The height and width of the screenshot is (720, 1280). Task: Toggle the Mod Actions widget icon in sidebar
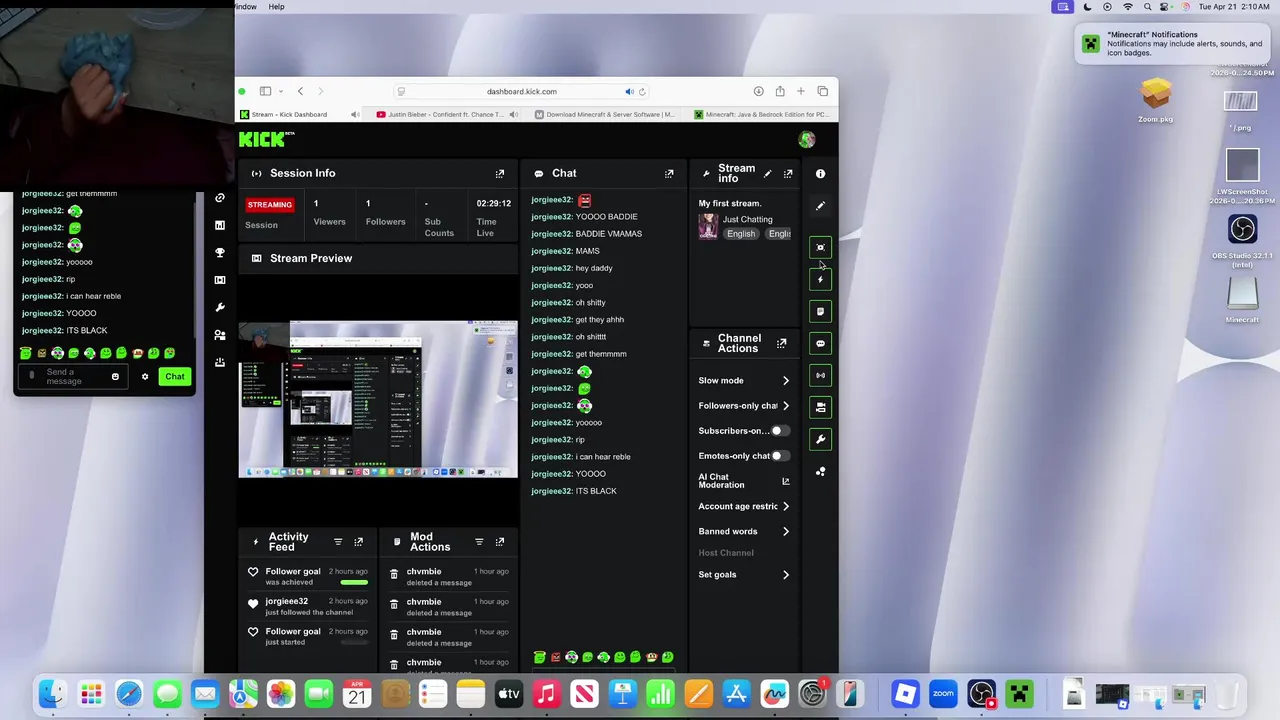click(x=820, y=312)
